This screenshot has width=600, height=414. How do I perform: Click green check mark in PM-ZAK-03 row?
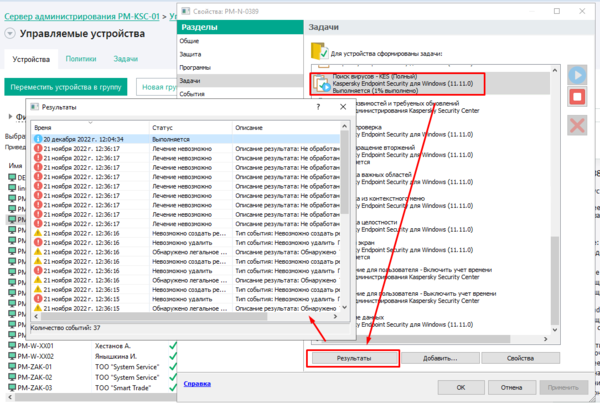click(173, 387)
